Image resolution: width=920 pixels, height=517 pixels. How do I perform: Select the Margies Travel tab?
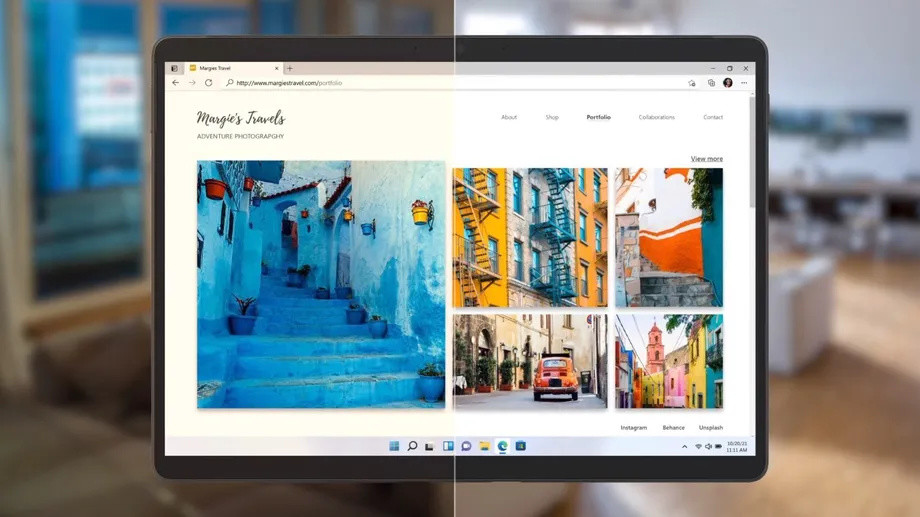[234, 68]
